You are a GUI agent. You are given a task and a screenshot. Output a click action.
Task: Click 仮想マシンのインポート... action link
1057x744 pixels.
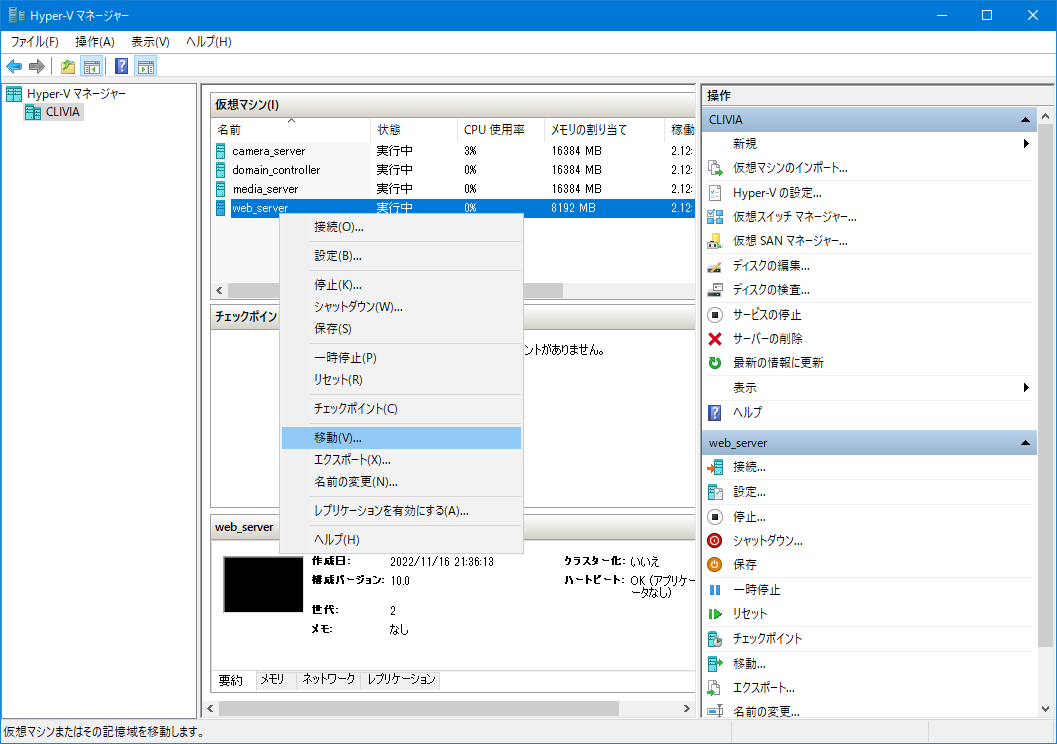click(790, 168)
